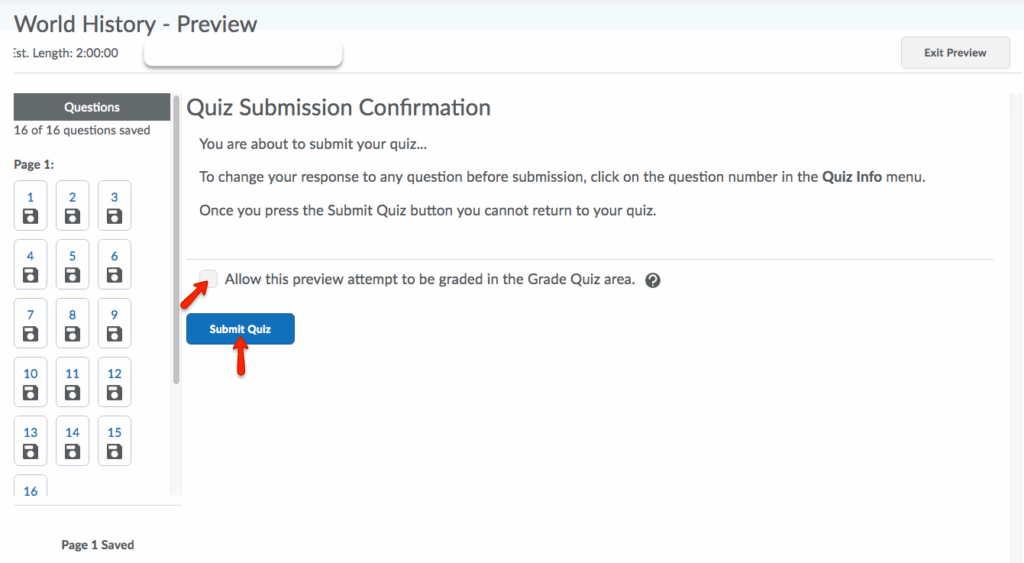Click the Exit Preview button
Image resolution: width=1024 pixels, height=563 pixels.
point(954,53)
